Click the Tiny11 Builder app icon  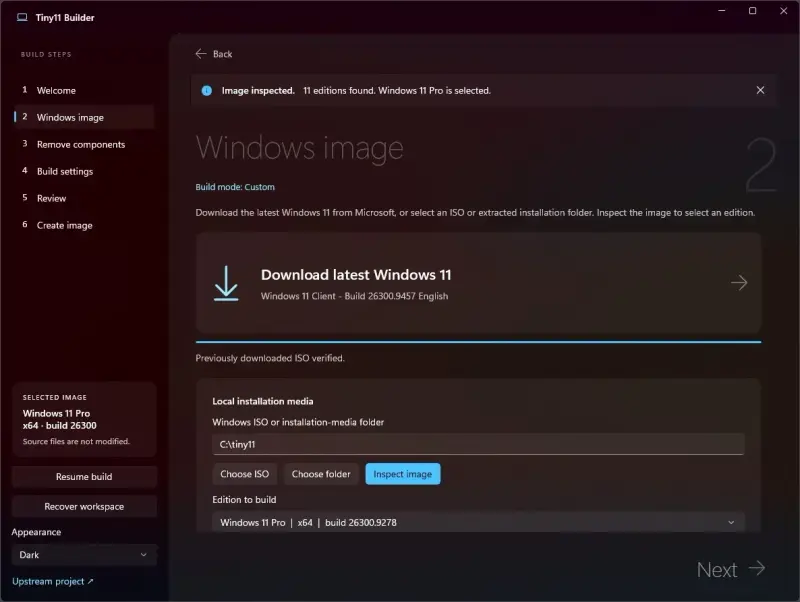tap(22, 17)
